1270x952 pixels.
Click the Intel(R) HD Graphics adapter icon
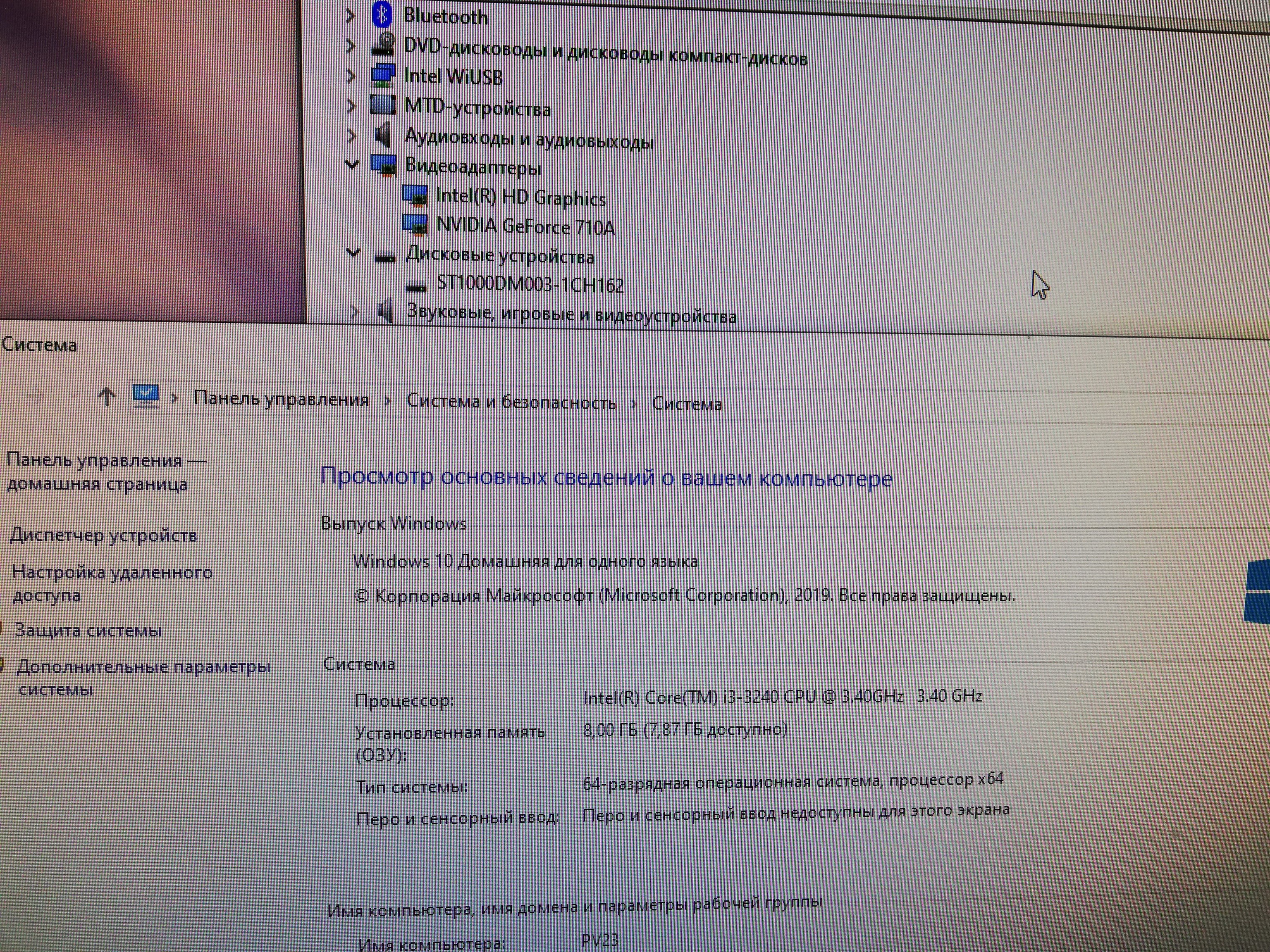[415, 196]
